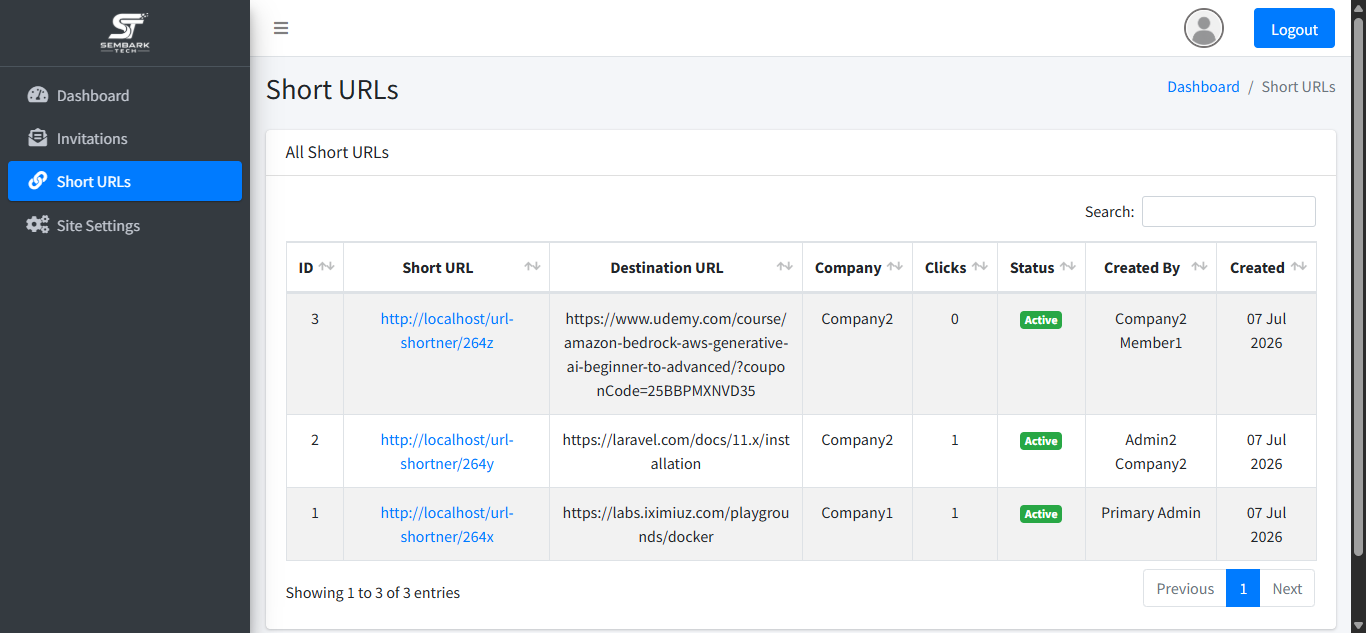Click Short URLs breadcrumb text
The image size is (1366, 633).
point(1298,87)
